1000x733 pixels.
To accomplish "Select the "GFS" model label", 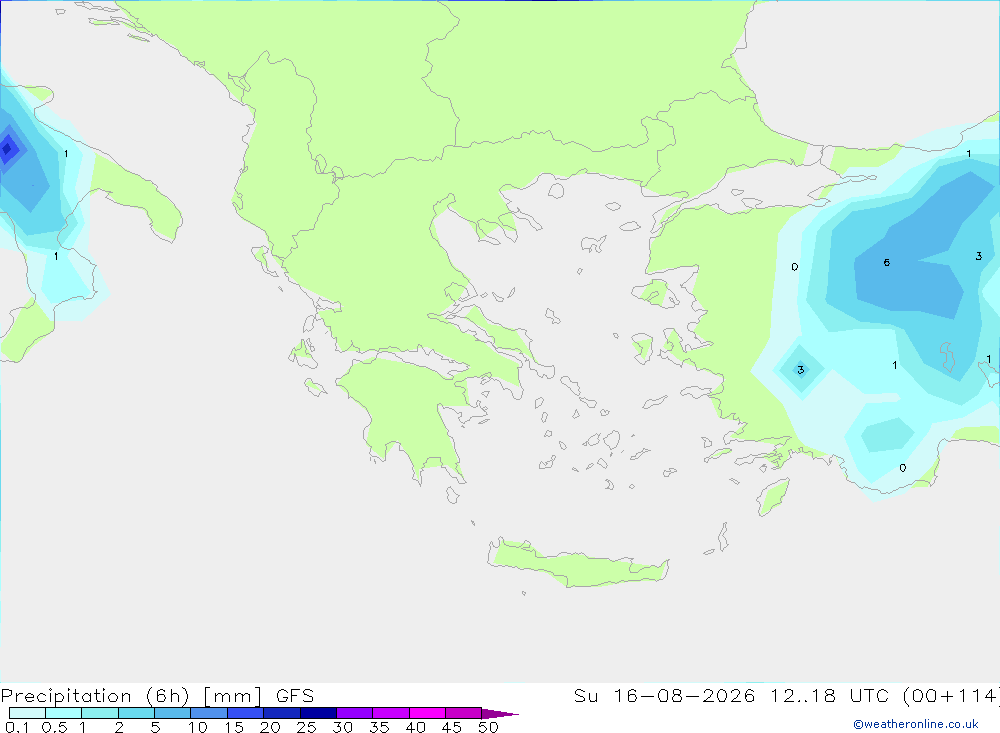I will pos(295,696).
